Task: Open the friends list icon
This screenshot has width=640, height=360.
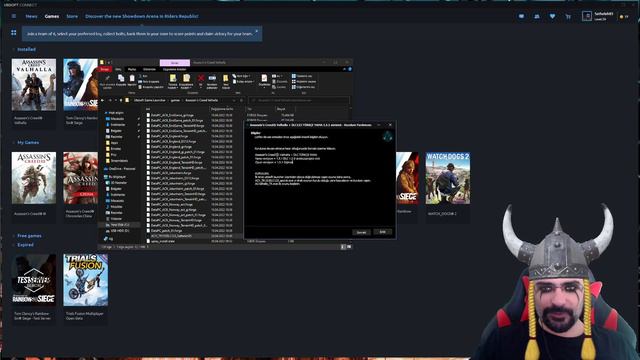Action: coord(537,16)
